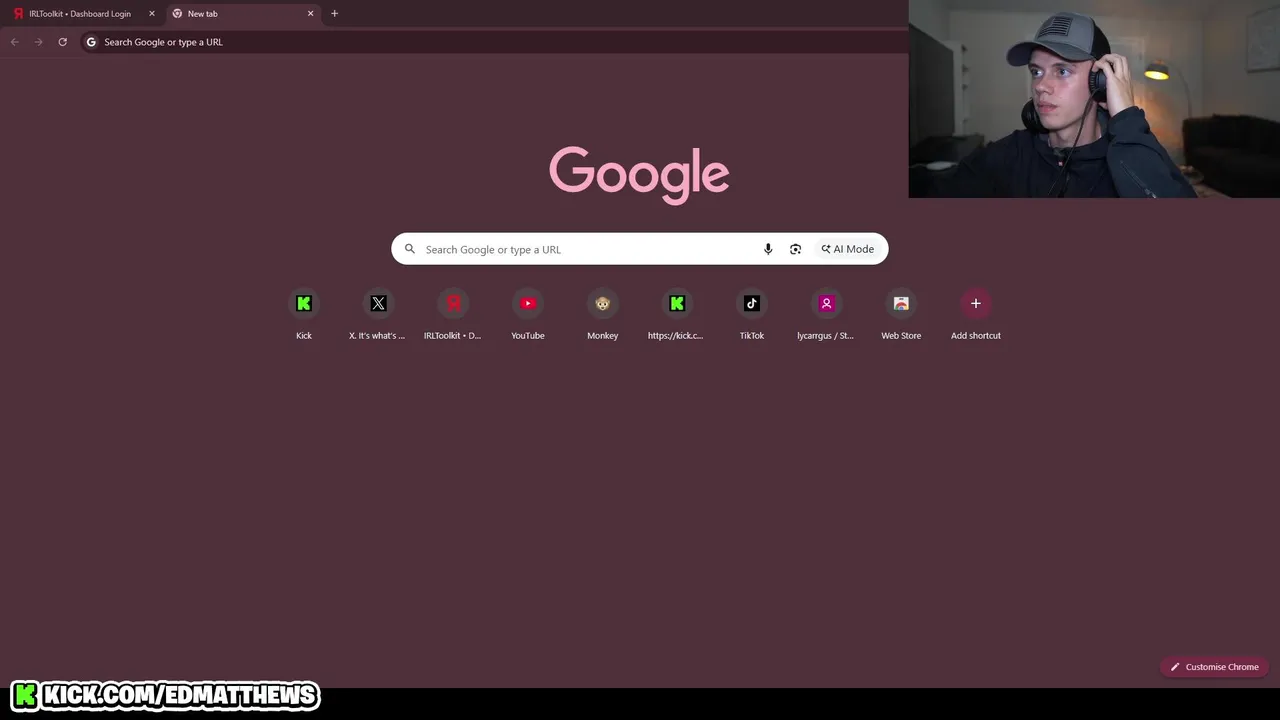1280x720 pixels.
Task: Open the lycarrgus shortcut tile
Action: tap(826, 315)
